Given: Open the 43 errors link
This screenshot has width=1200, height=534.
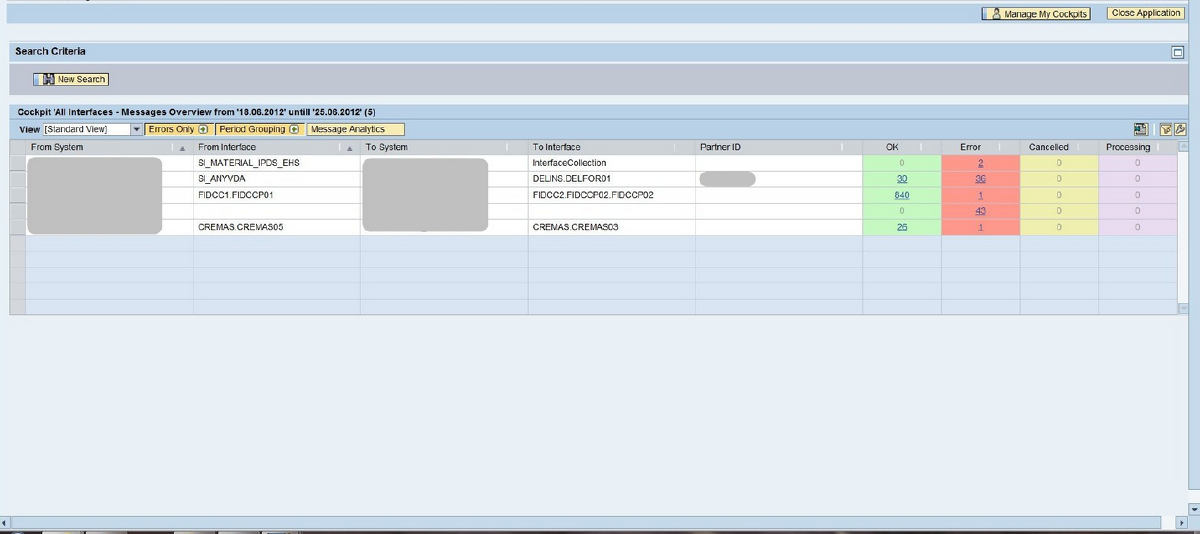Looking at the screenshot, I should 980,211.
